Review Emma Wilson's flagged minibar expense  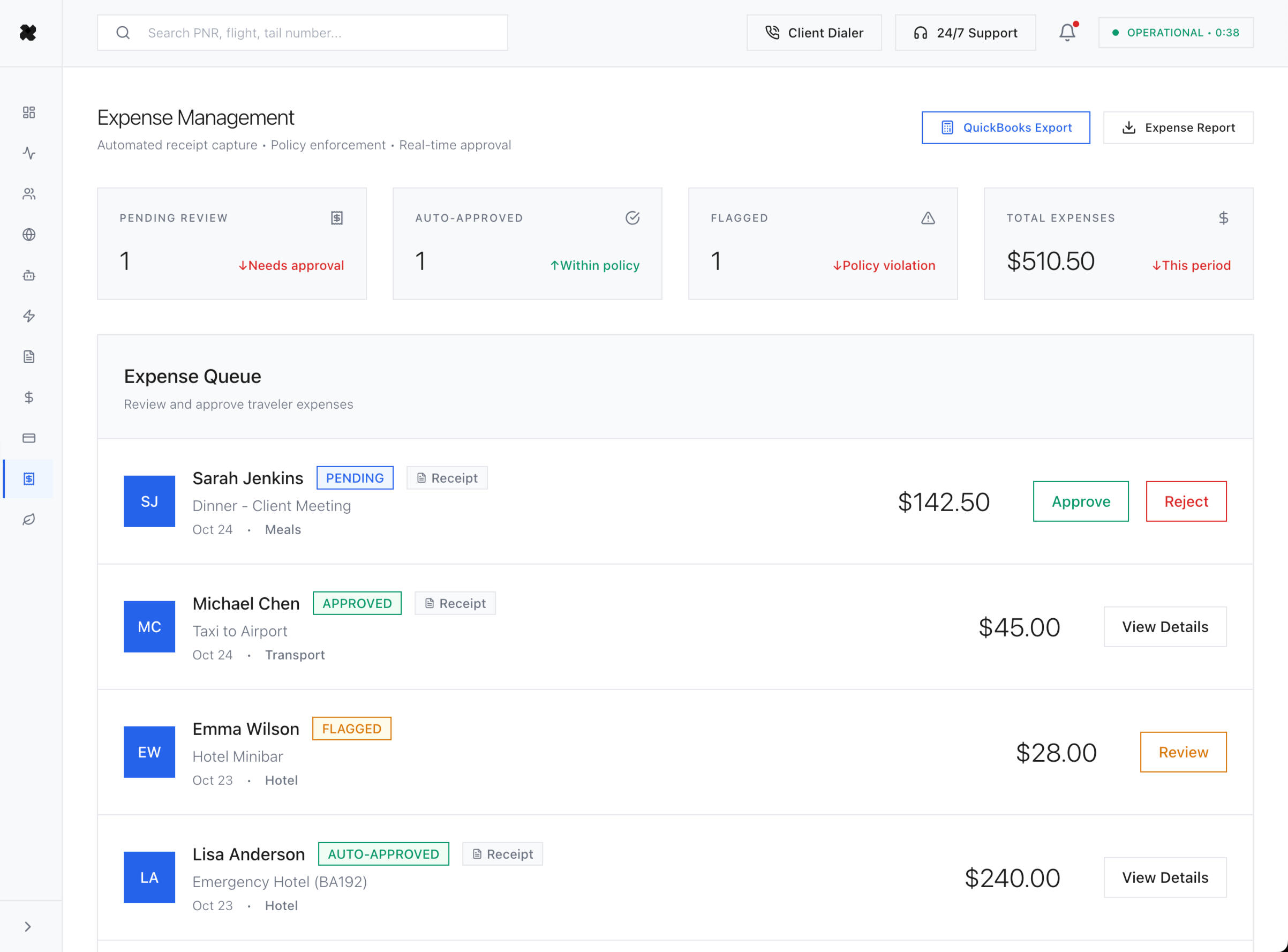click(1182, 752)
